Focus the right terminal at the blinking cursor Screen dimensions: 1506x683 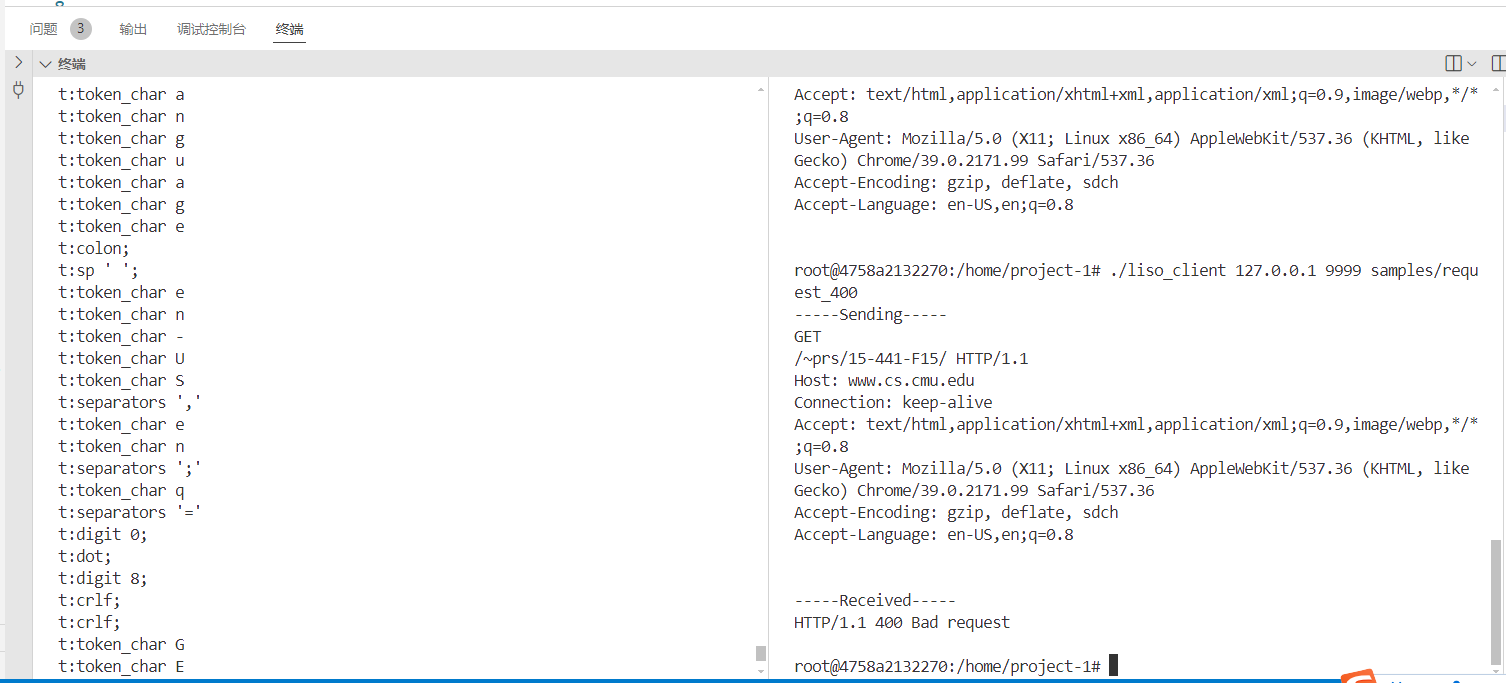pyautogui.click(x=1113, y=666)
